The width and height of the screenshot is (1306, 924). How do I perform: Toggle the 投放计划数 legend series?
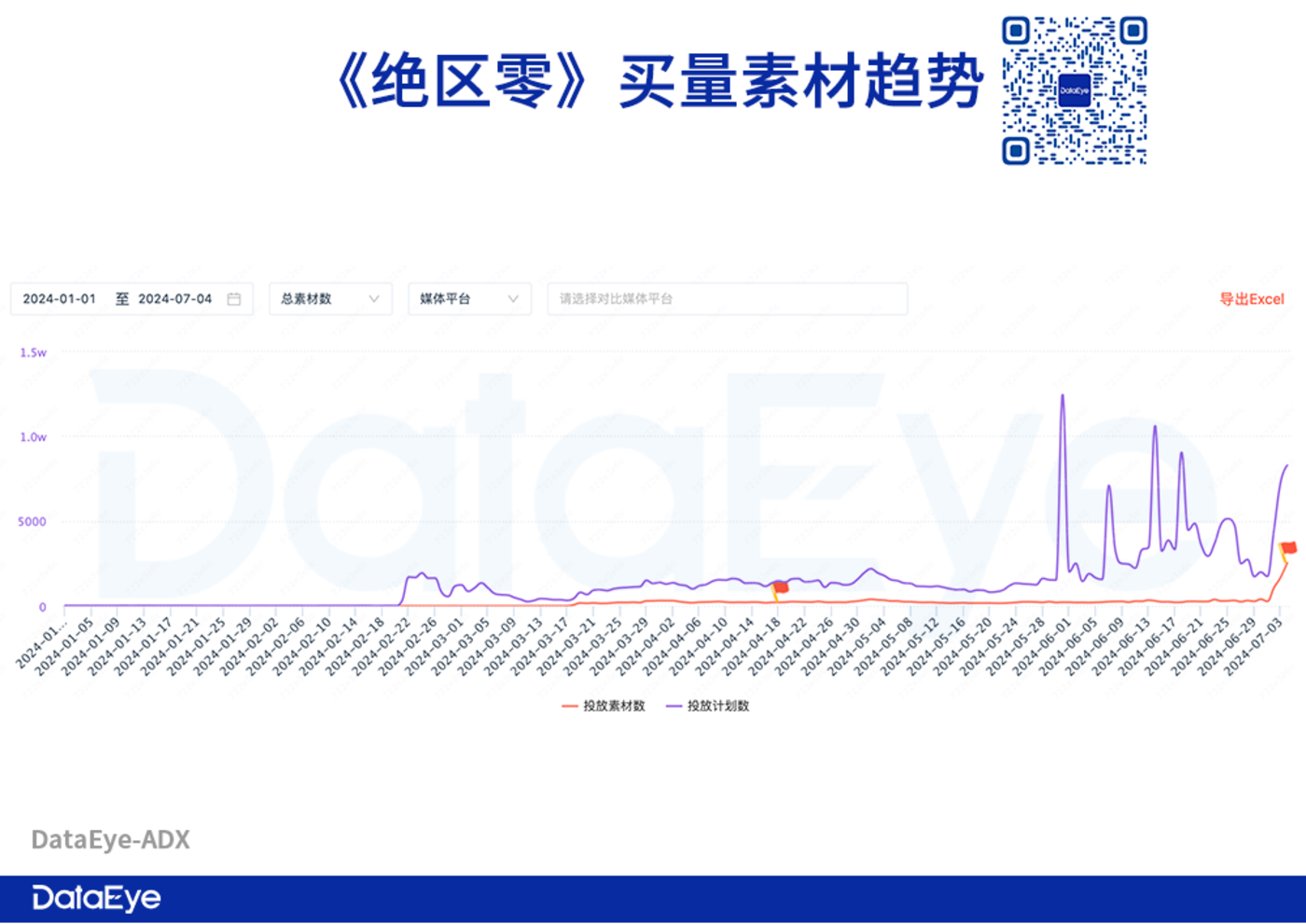click(708, 706)
